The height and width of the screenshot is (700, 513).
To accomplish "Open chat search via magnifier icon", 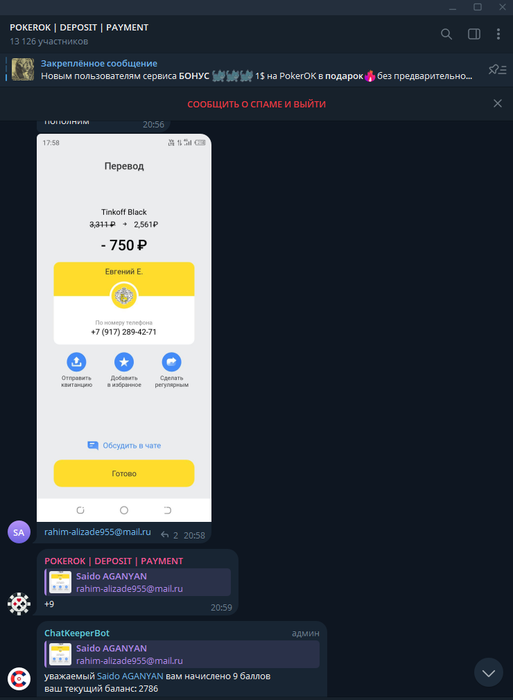I will click(446, 34).
